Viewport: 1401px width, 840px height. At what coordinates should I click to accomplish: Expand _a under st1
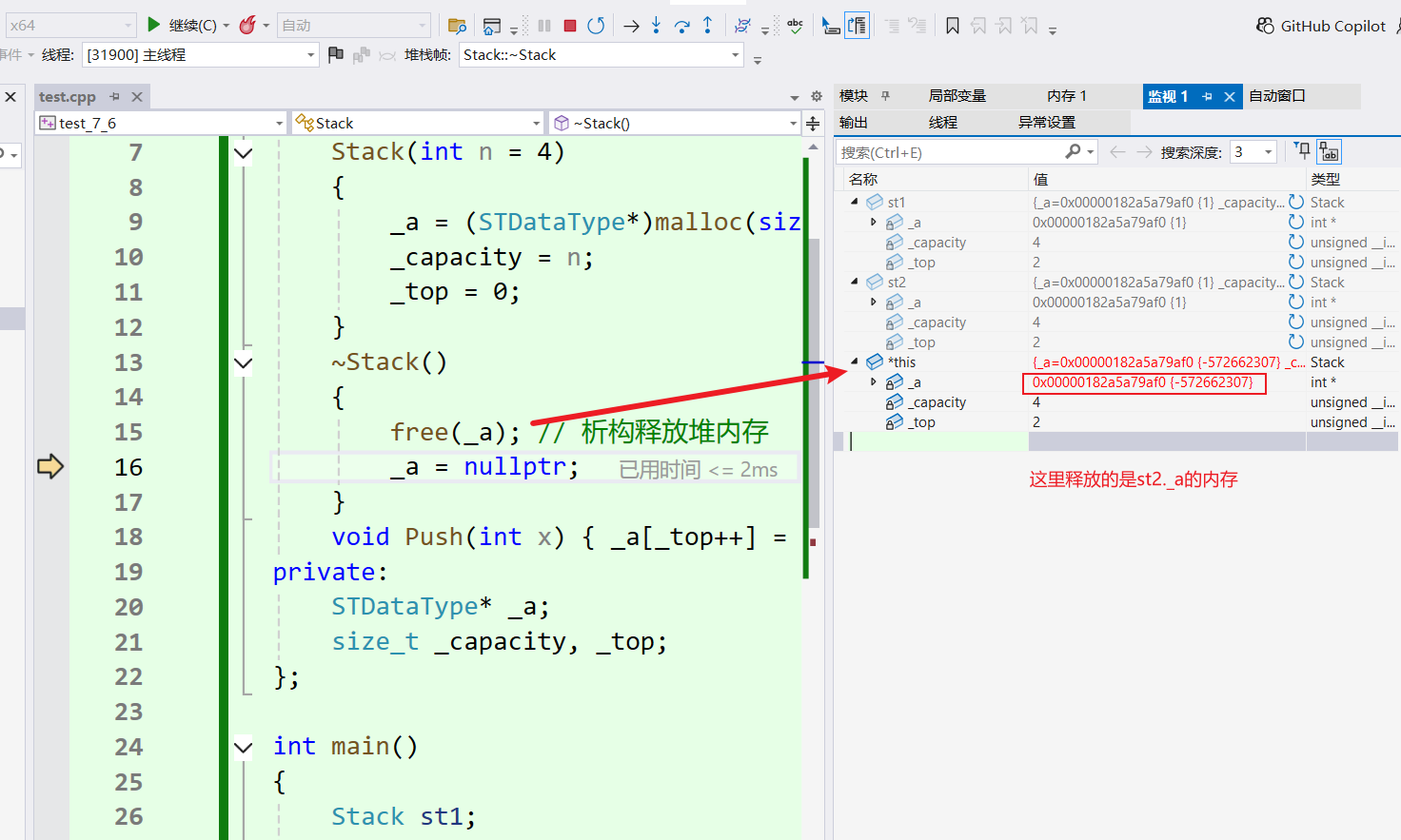click(x=874, y=222)
